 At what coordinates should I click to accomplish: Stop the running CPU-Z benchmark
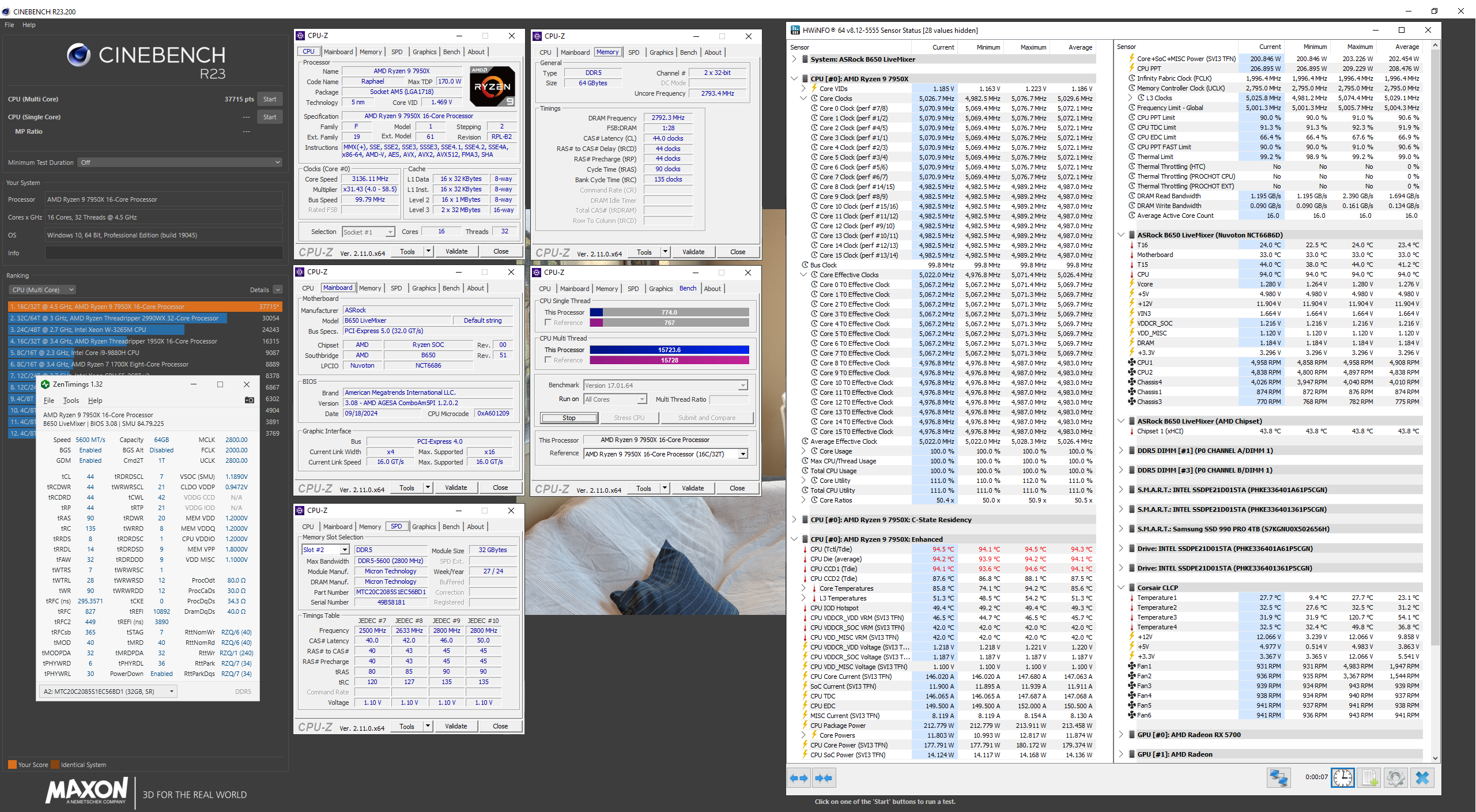pos(569,418)
